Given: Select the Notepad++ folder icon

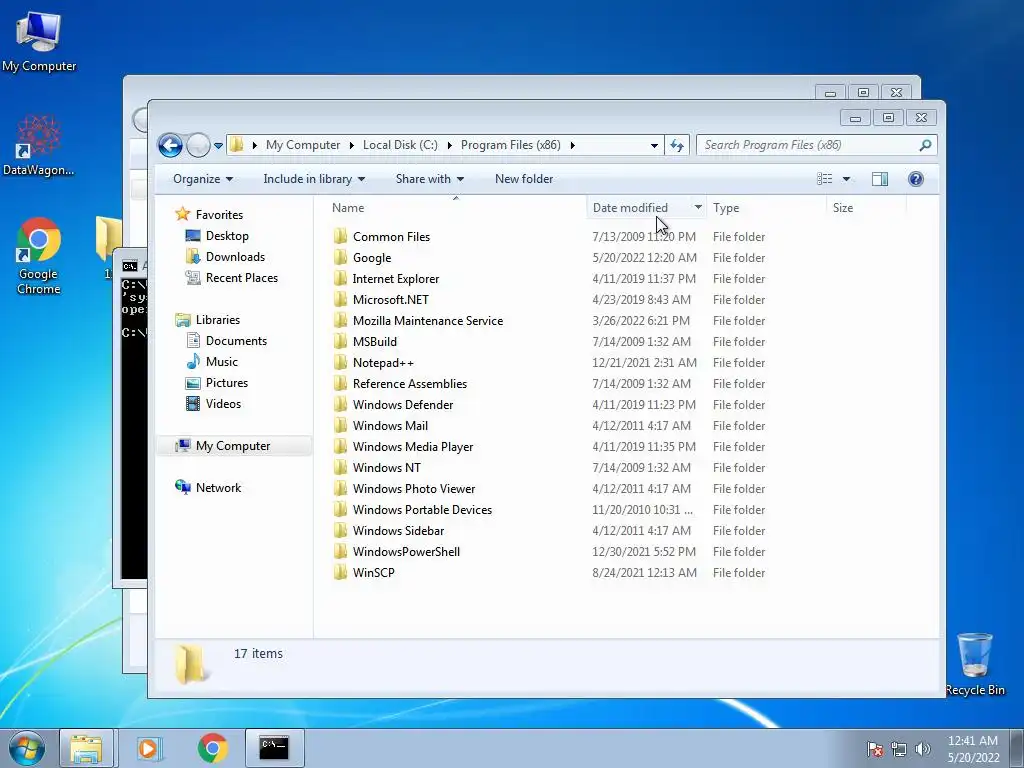Looking at the screenshot, I should click(340, 362).
